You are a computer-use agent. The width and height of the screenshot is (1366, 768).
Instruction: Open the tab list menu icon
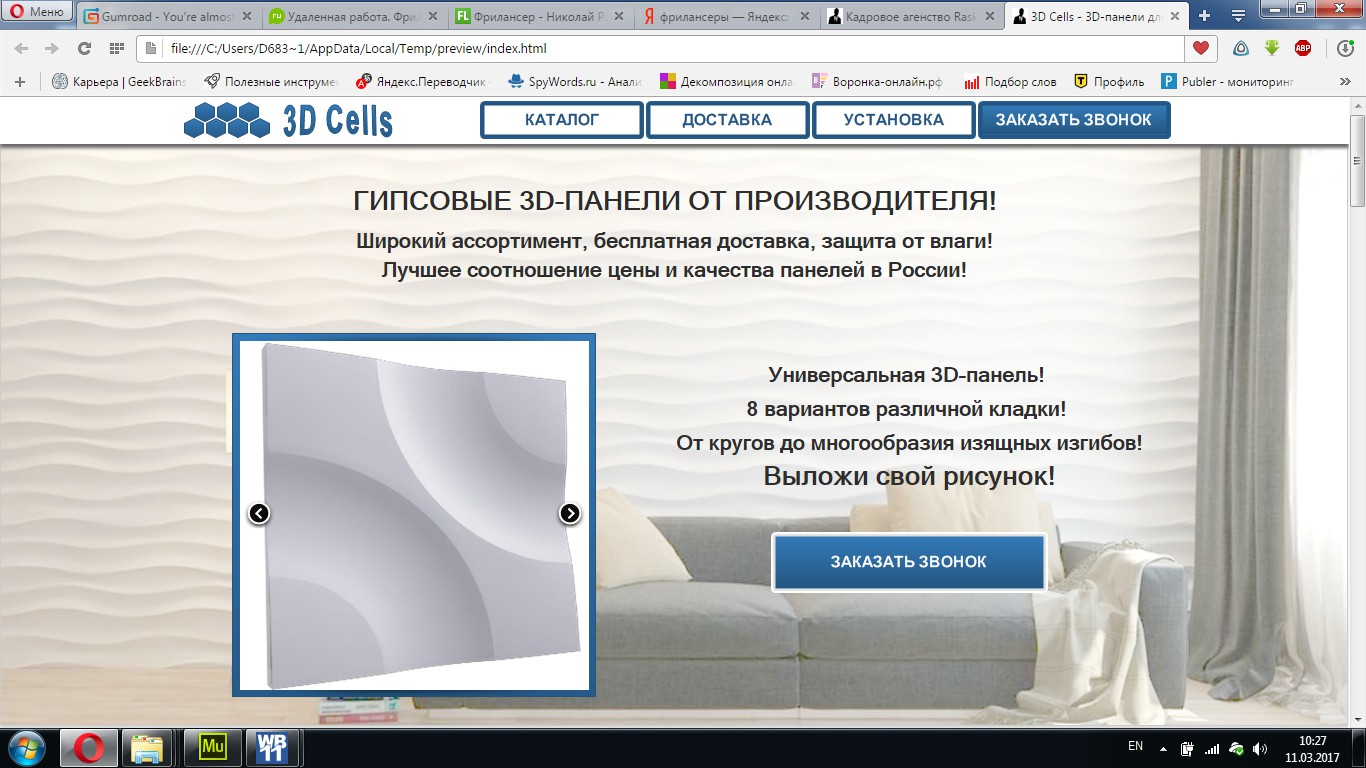pyautogui.click(x=1238, y=16)
